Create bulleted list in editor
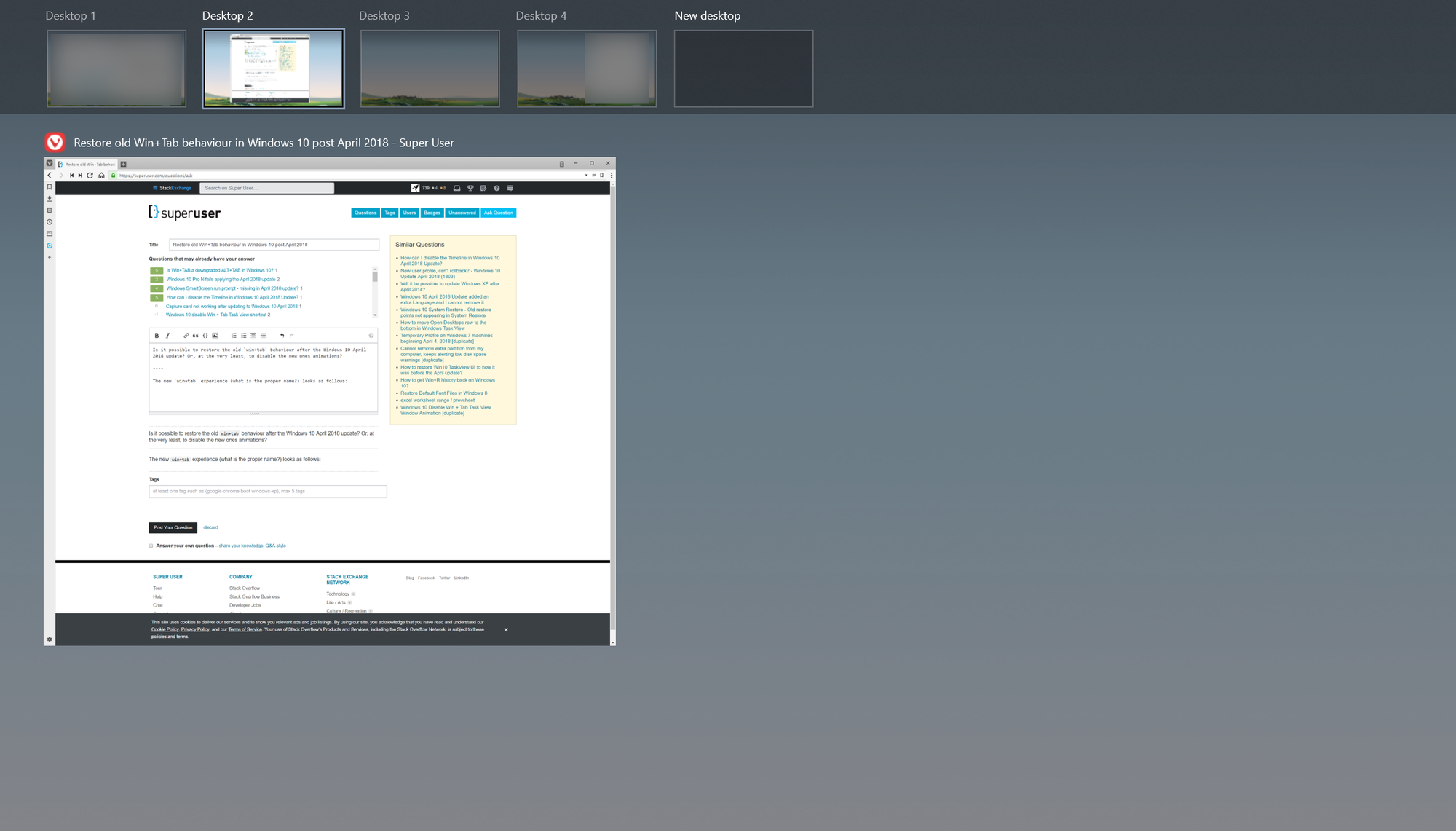 pos(243,336)
